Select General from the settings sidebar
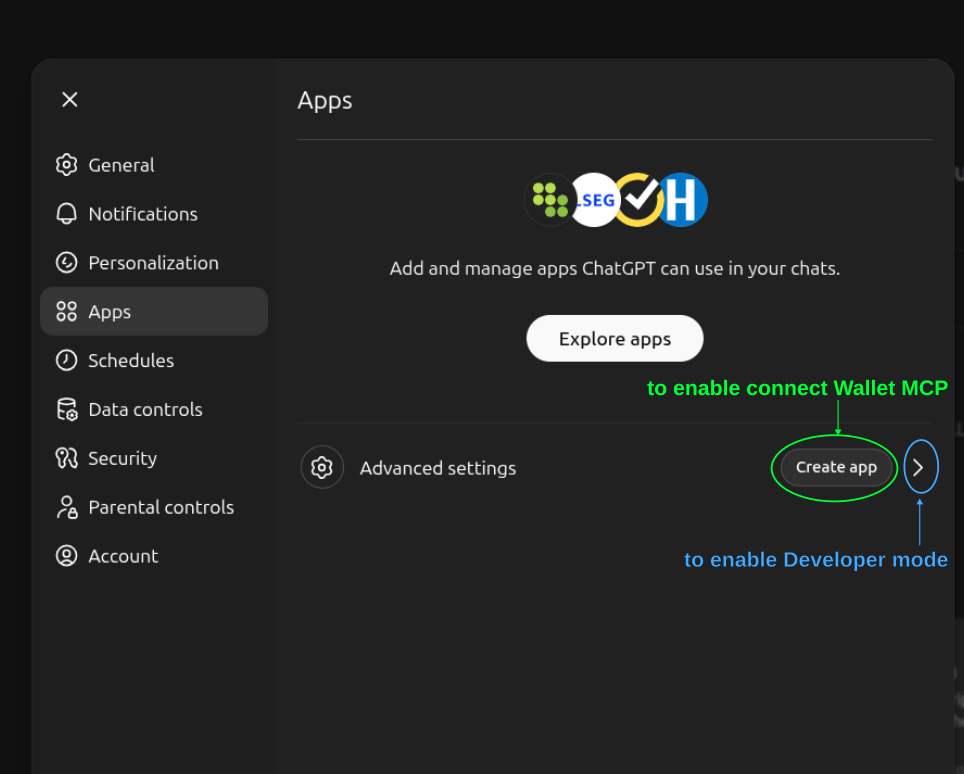The width and height of the screenshot is (964, 774). [x=120, y=164]
